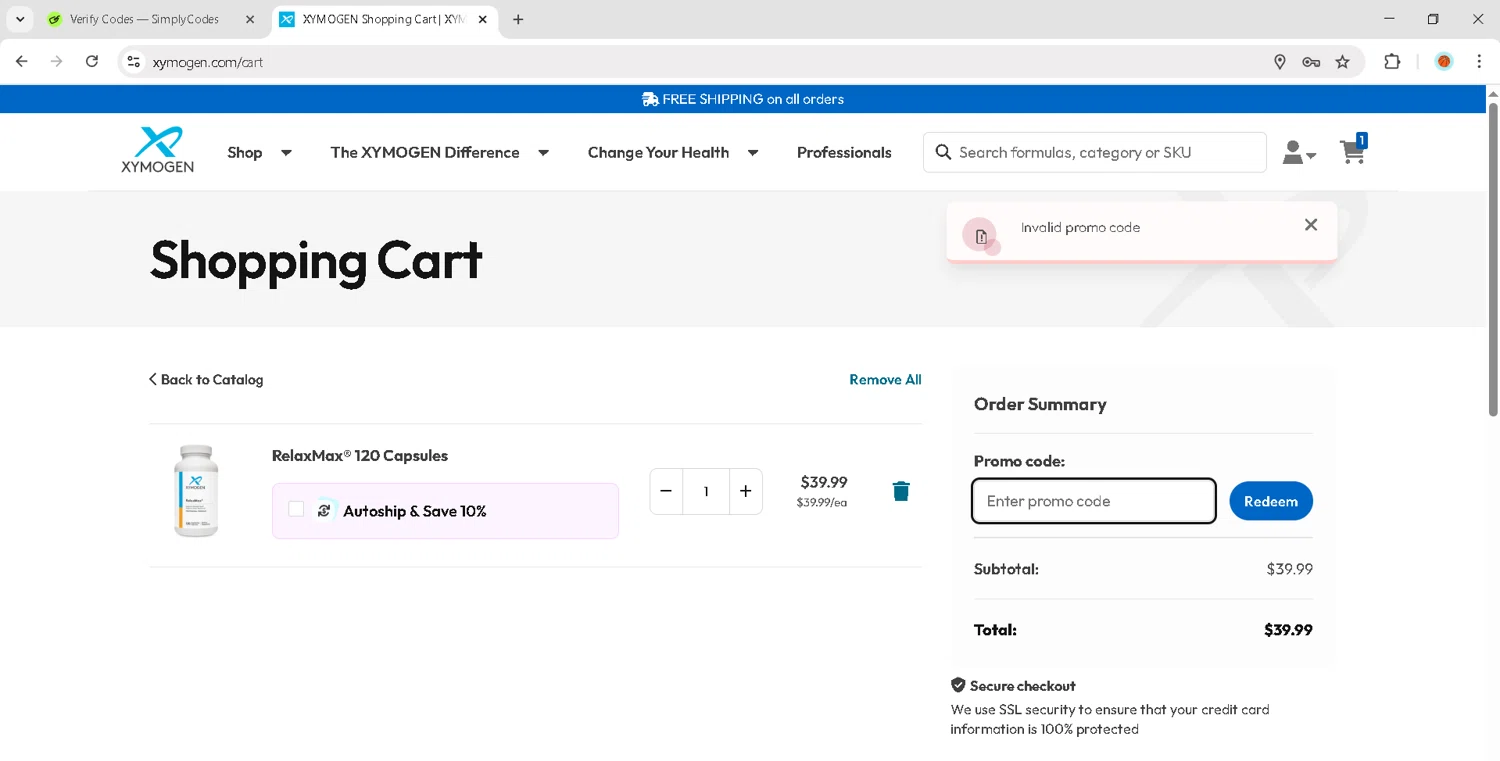Click the location pin icon in address bar
This screenshot has width=1500, height=761.
pyautogui.click(x=1279, y=62)
